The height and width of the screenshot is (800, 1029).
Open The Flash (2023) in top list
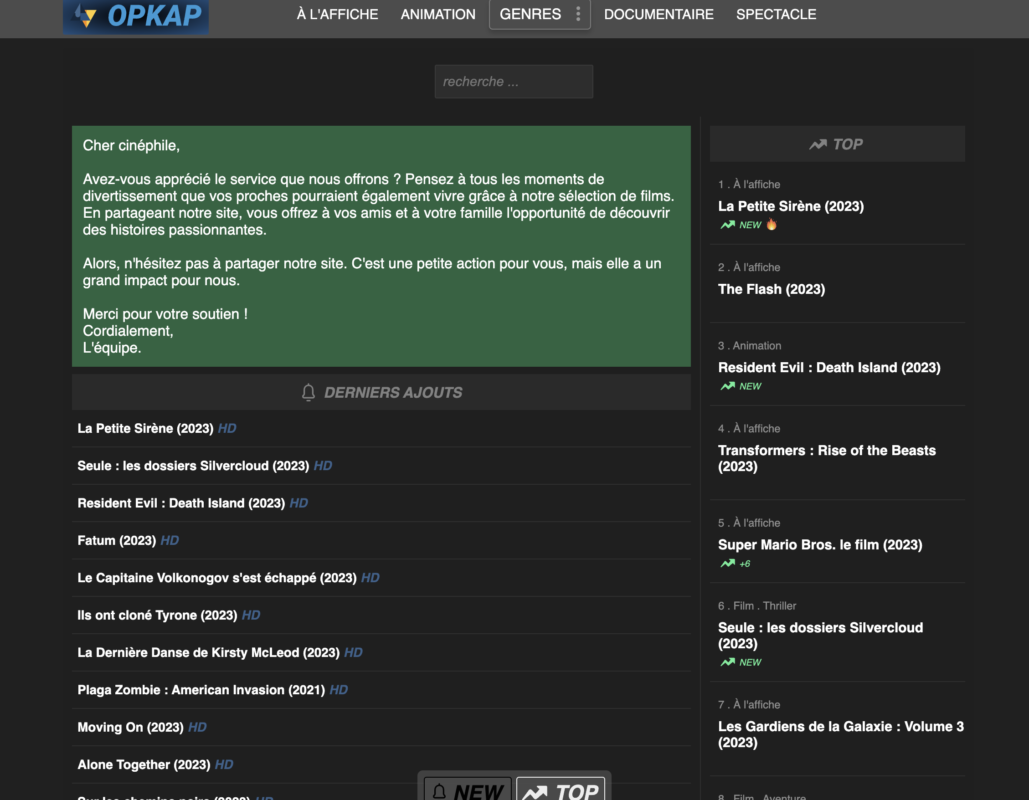771,289
